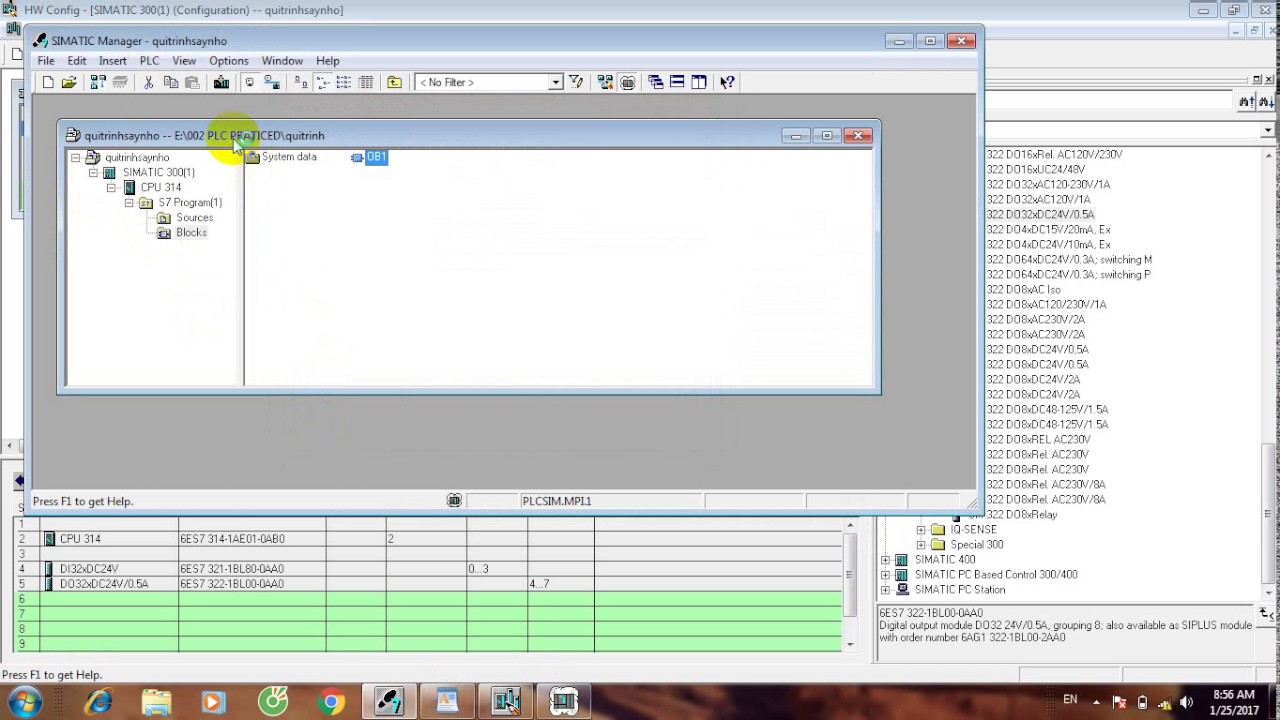Toggle Small Icons view mode
Image resolution: width=1280 pixels, height=720 pixels.
(322, 82)
